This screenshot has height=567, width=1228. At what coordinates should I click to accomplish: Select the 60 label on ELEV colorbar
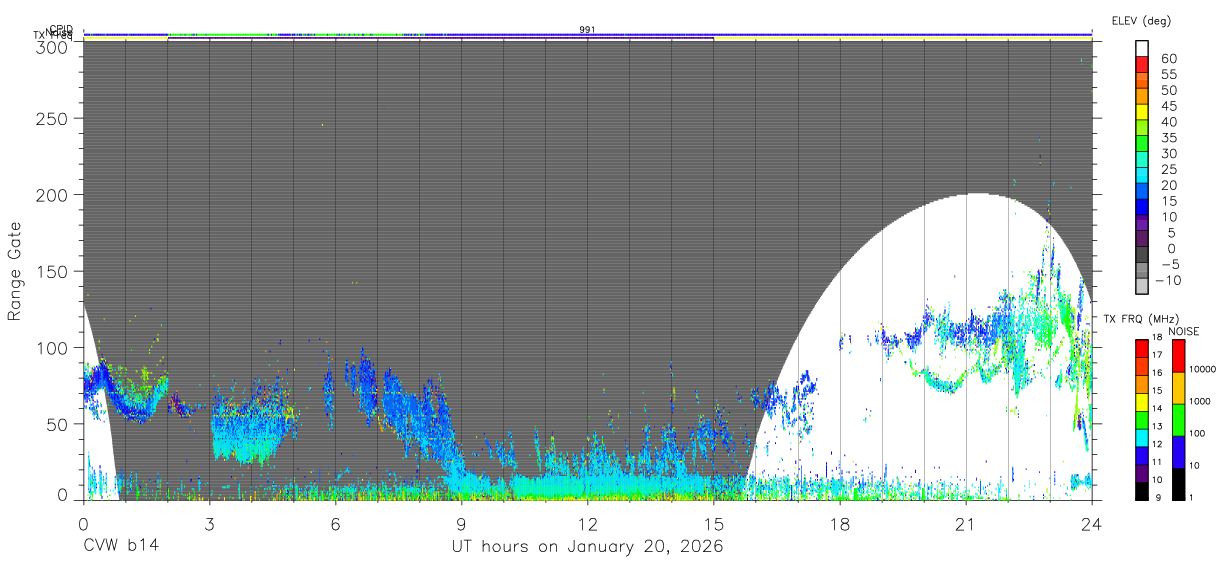pyautogui.click(x=1168, y=59)
